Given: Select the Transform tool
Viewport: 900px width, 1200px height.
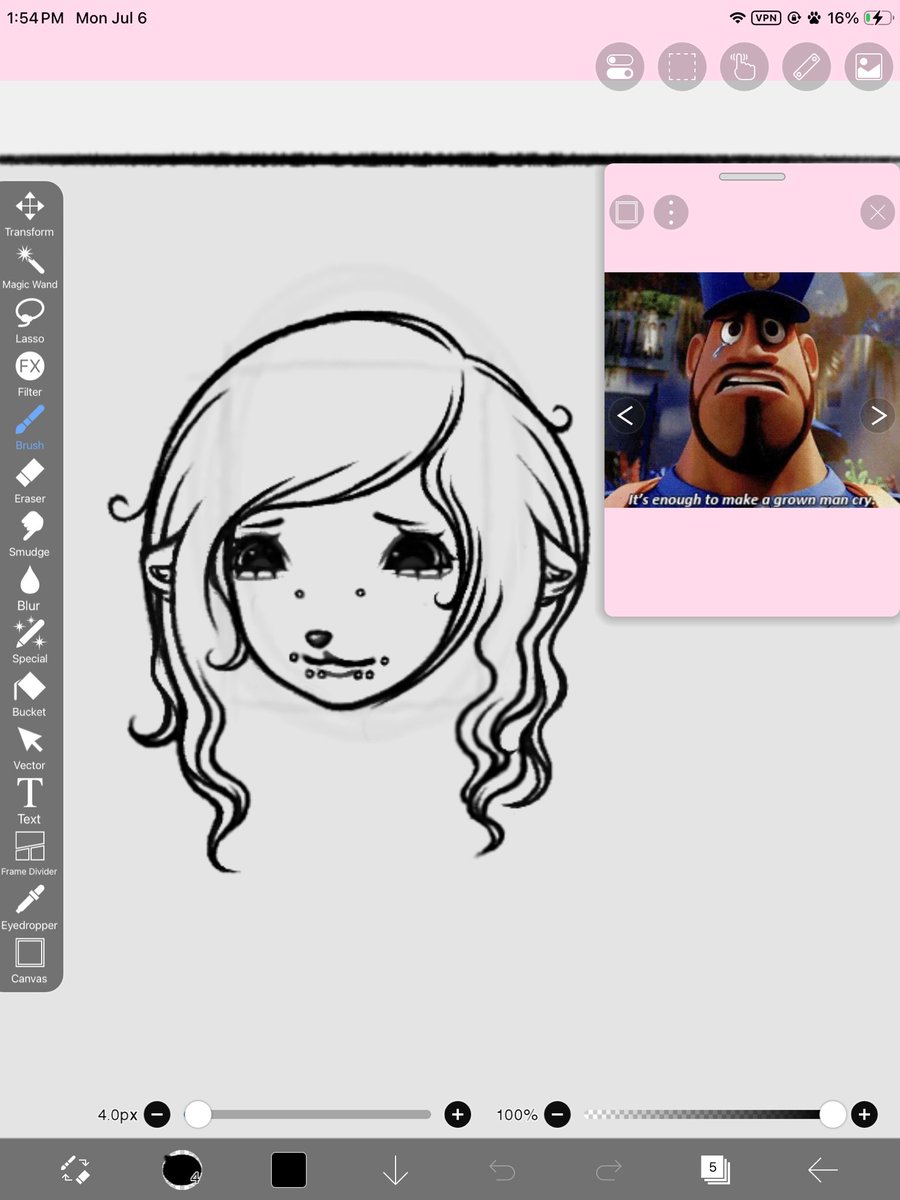Looking at the screenshot, I should click(x=29, y=214).
